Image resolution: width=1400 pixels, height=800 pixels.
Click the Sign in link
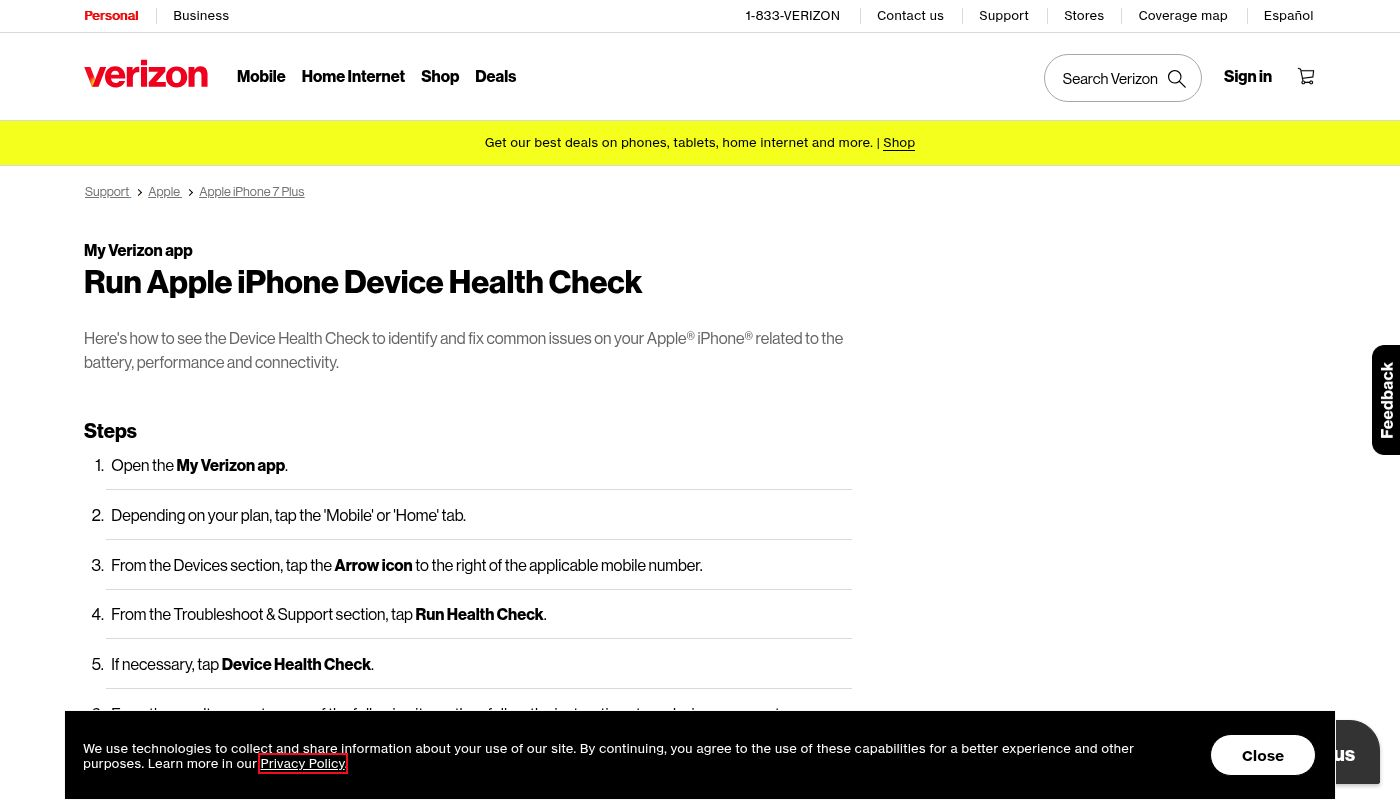click(x=1247, y=77)
